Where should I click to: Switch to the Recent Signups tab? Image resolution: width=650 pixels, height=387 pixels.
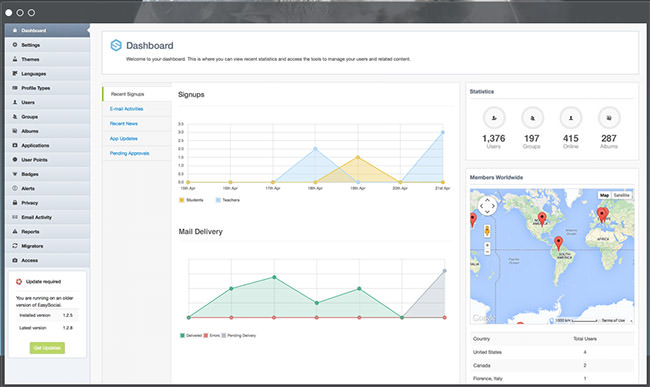click(137, 94)
